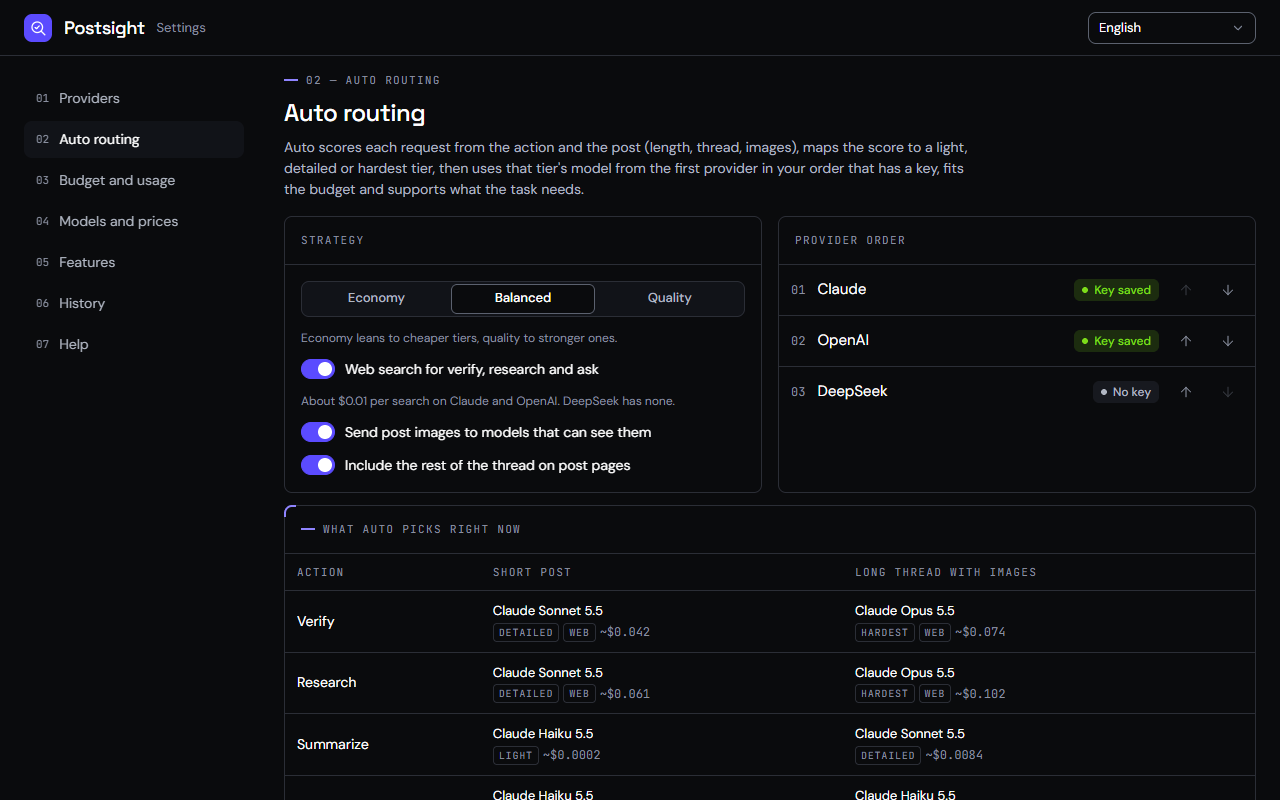Open the Providers settings section
The width and height of the screenshot is (1280, 800).
click(x=134, y=98)
